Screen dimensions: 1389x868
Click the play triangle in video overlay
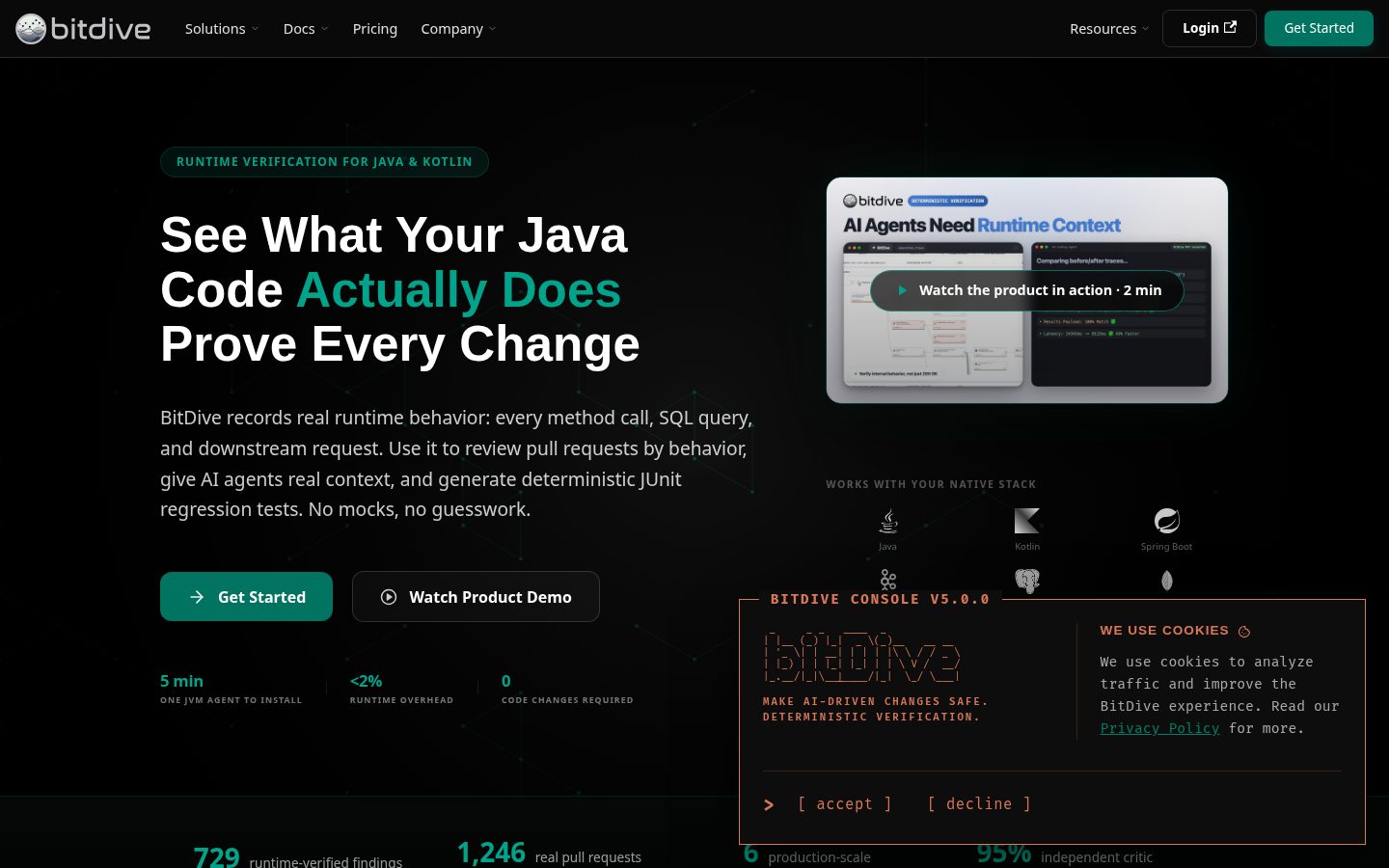(902, 290)
